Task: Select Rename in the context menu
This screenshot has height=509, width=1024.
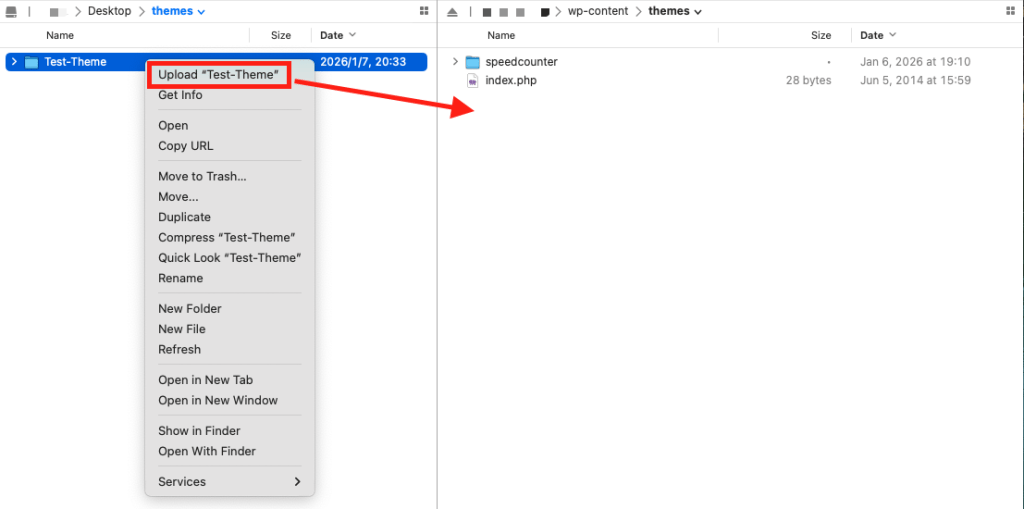Action: coord(180,278)
